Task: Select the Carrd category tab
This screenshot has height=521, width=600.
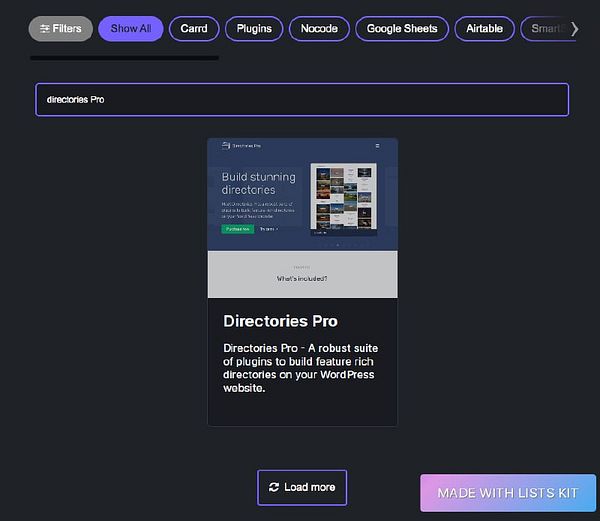Action: pyautogui.click(x=194, y=29)
